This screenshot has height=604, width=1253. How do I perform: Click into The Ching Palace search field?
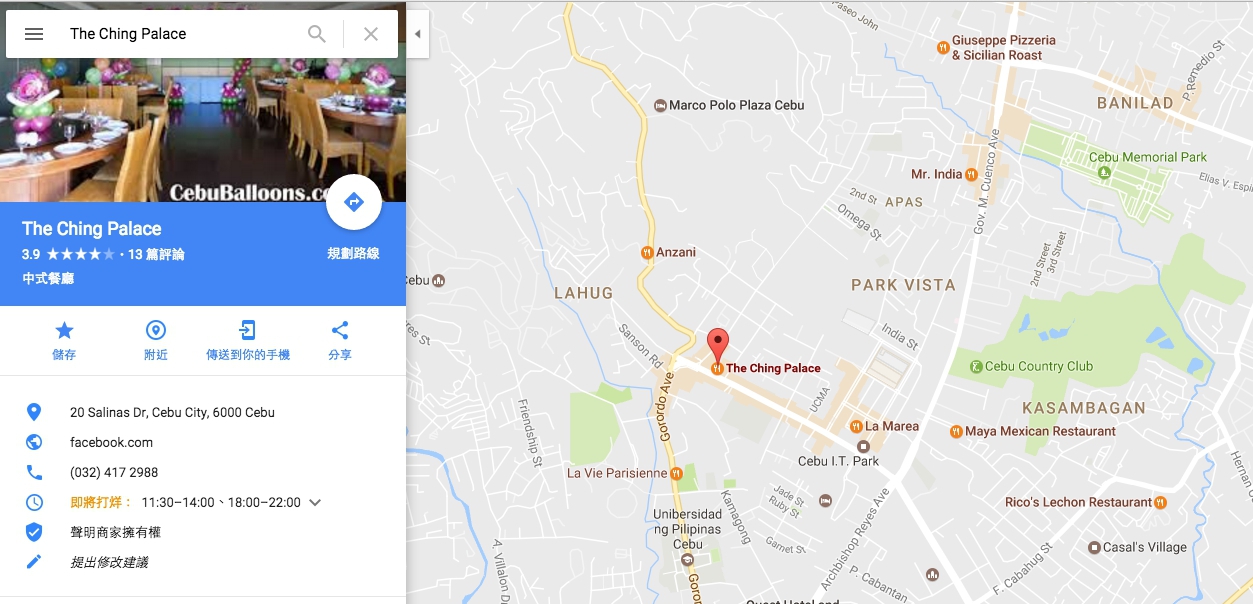[x=180, y=34]
